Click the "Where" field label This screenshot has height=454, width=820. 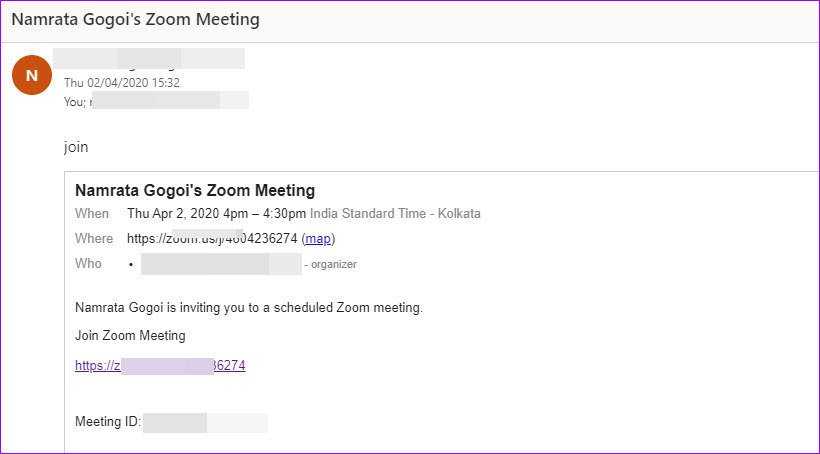click(x=94, y=239)
